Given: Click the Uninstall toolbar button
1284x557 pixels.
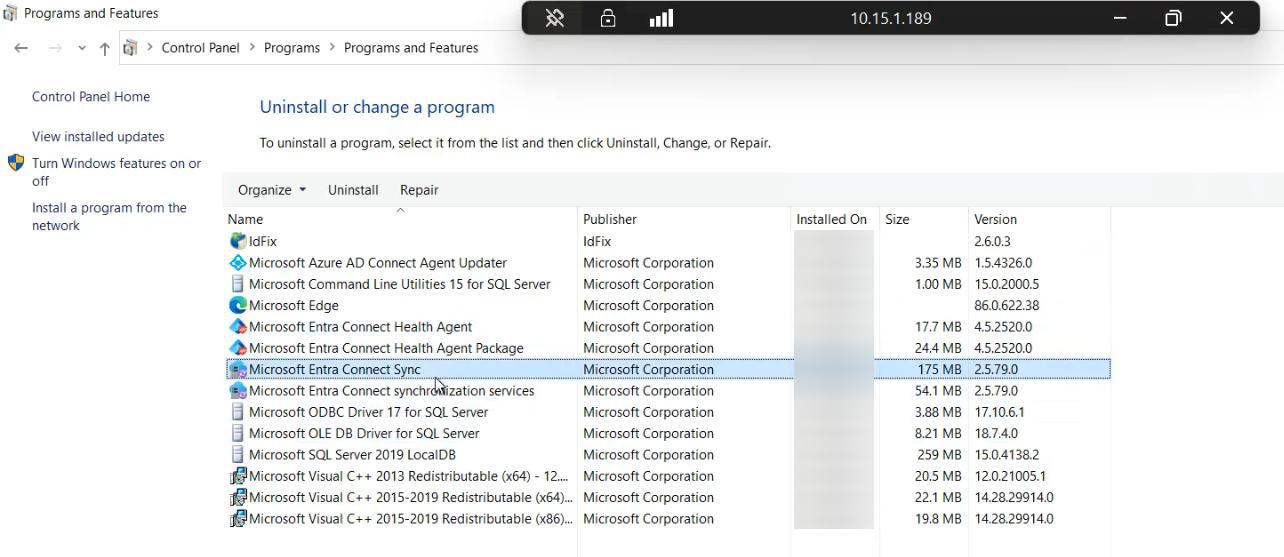Looking at the screenshot, I should point(353,190).
